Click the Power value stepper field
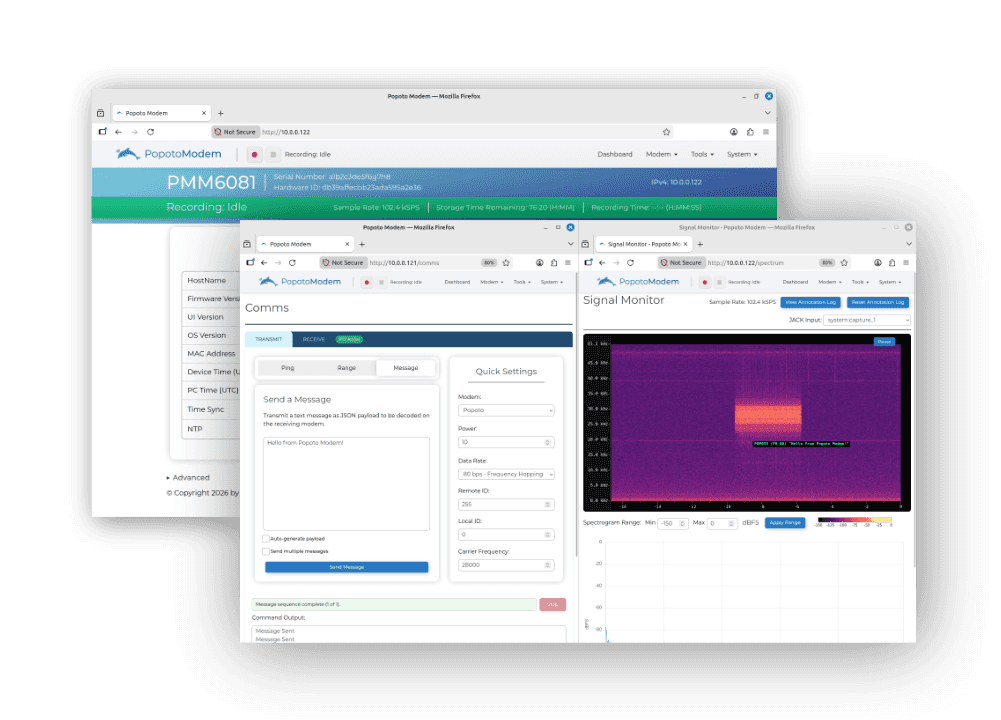Screen dimensions: 1001x720 pos(506,442)
